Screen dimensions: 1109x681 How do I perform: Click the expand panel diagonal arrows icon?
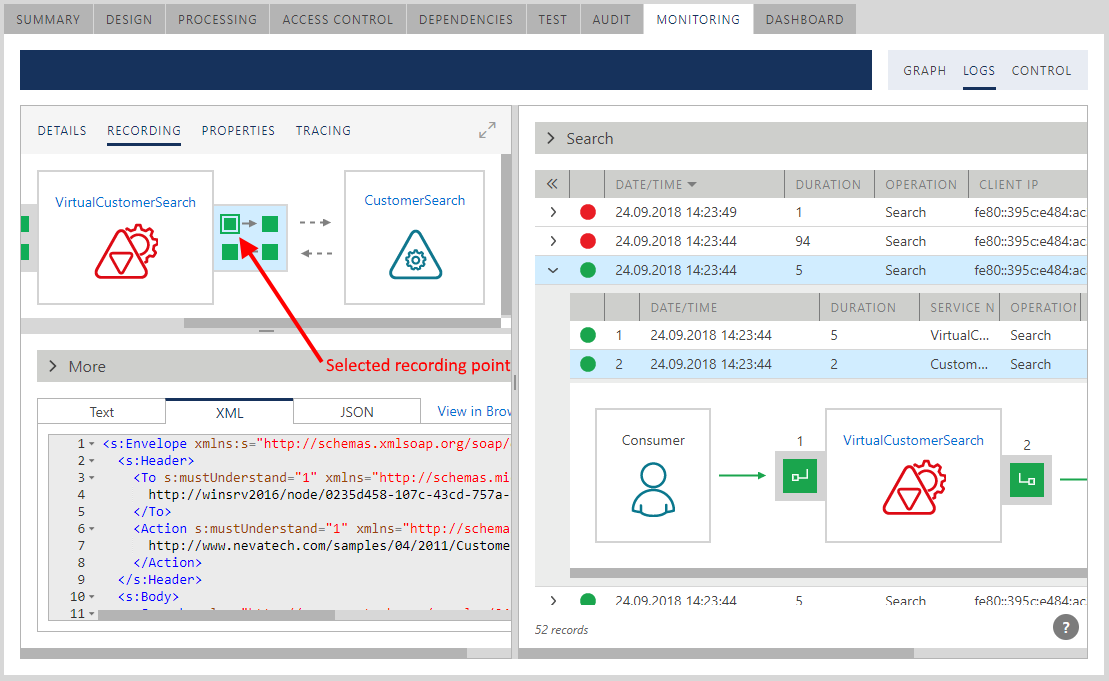[487, 130]
